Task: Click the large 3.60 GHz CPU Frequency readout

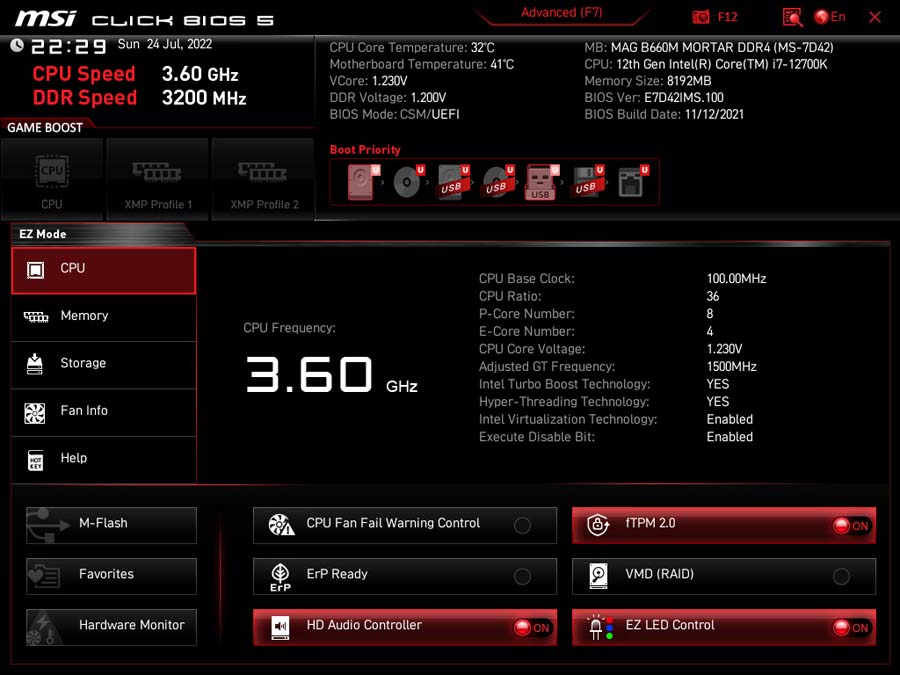Action: 331,375
